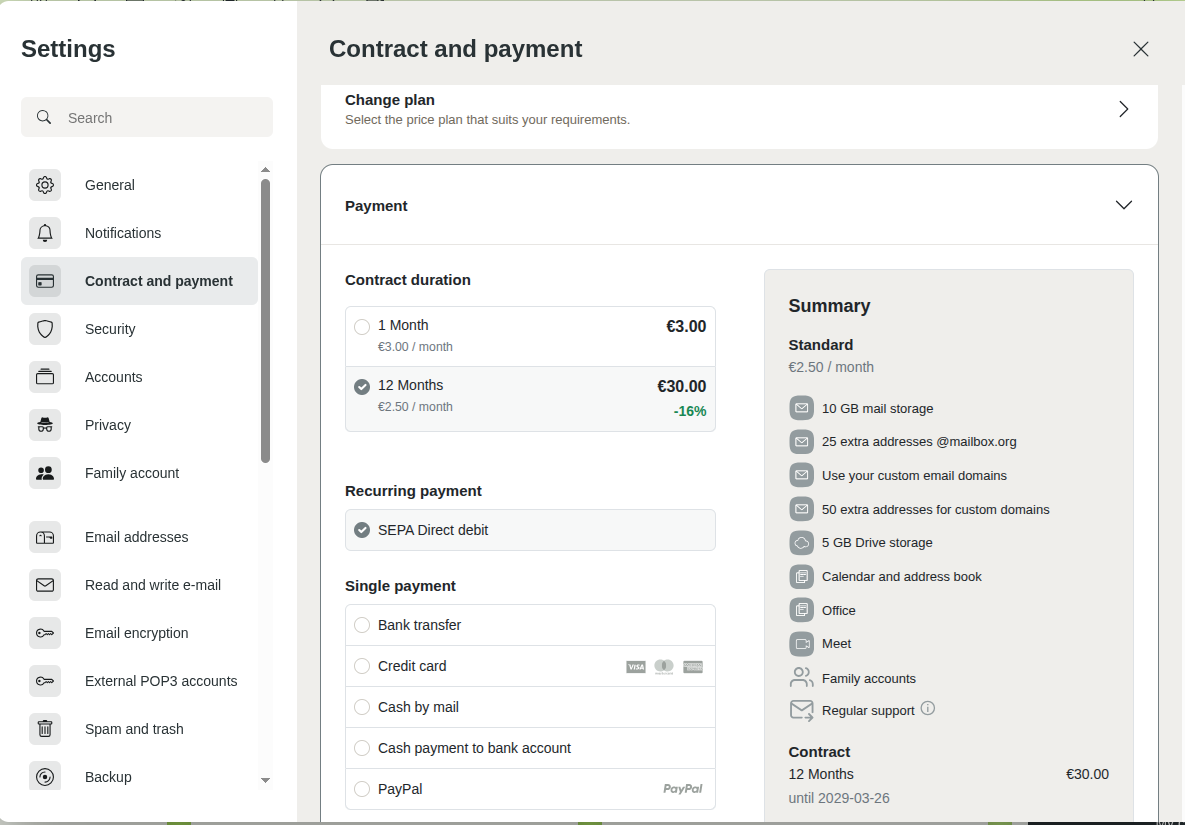
Task: Click the Security shield icon
Action: (x=45, y=329)
